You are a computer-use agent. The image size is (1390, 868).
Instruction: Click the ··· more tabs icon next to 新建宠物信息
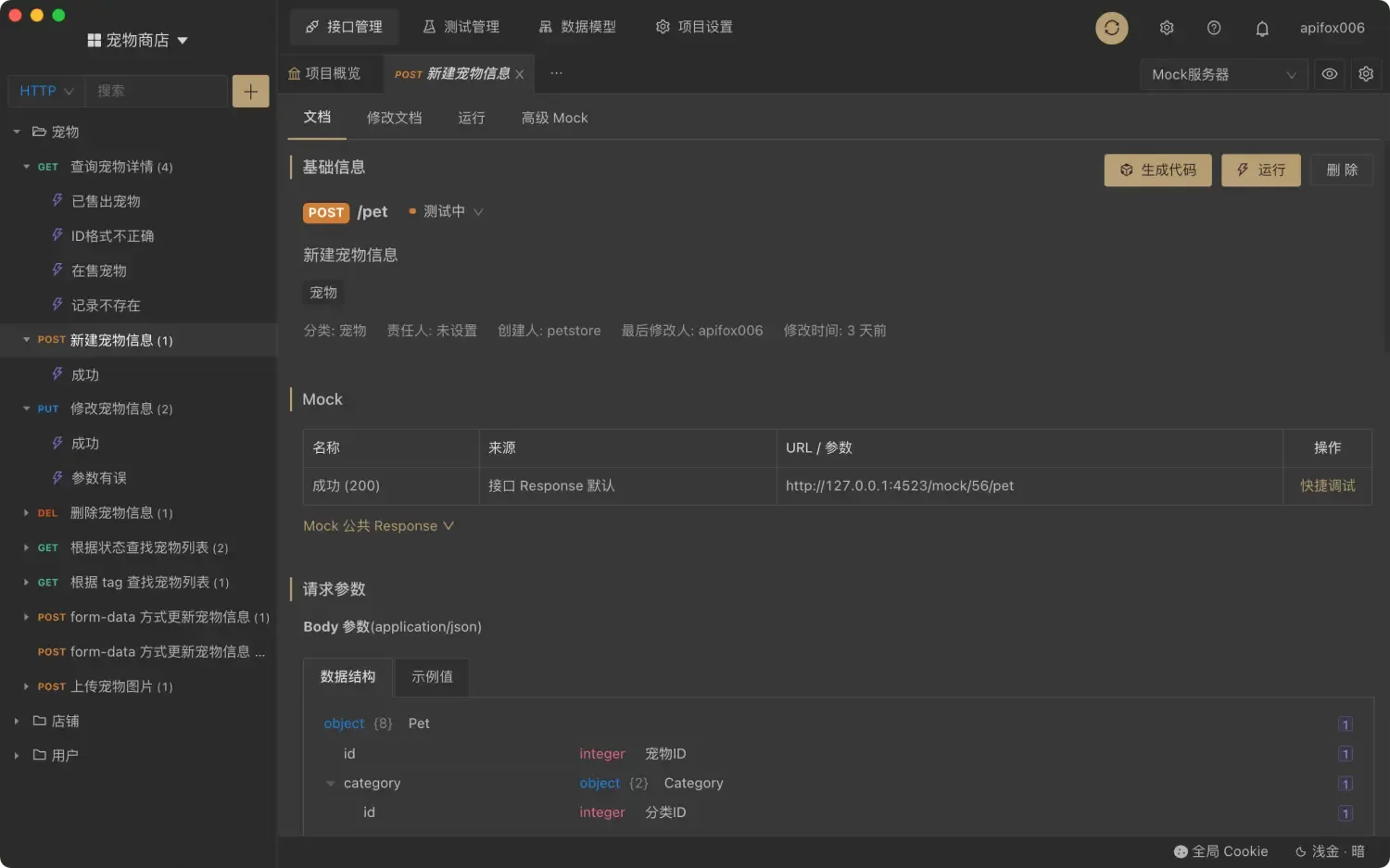coord(556,73)
